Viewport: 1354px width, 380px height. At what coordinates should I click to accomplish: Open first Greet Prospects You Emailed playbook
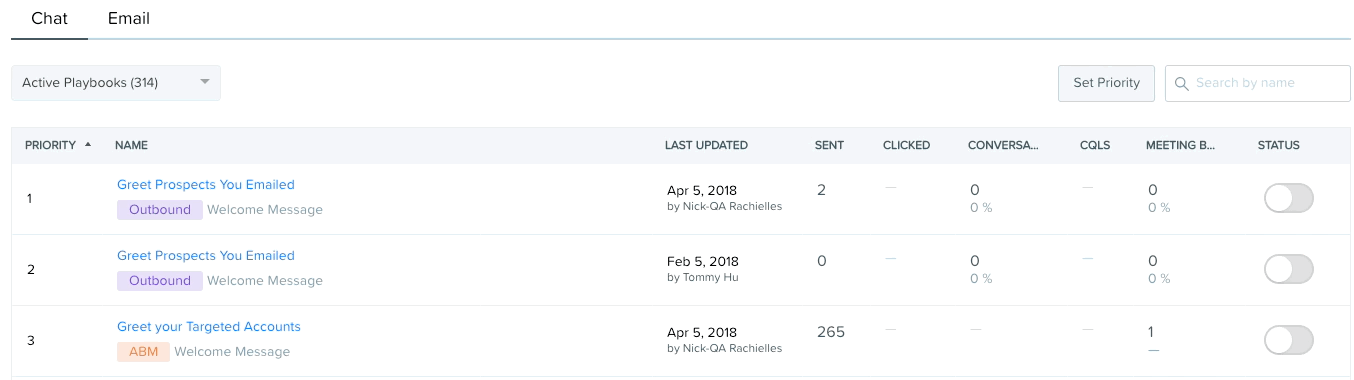[x=206, y=185]
